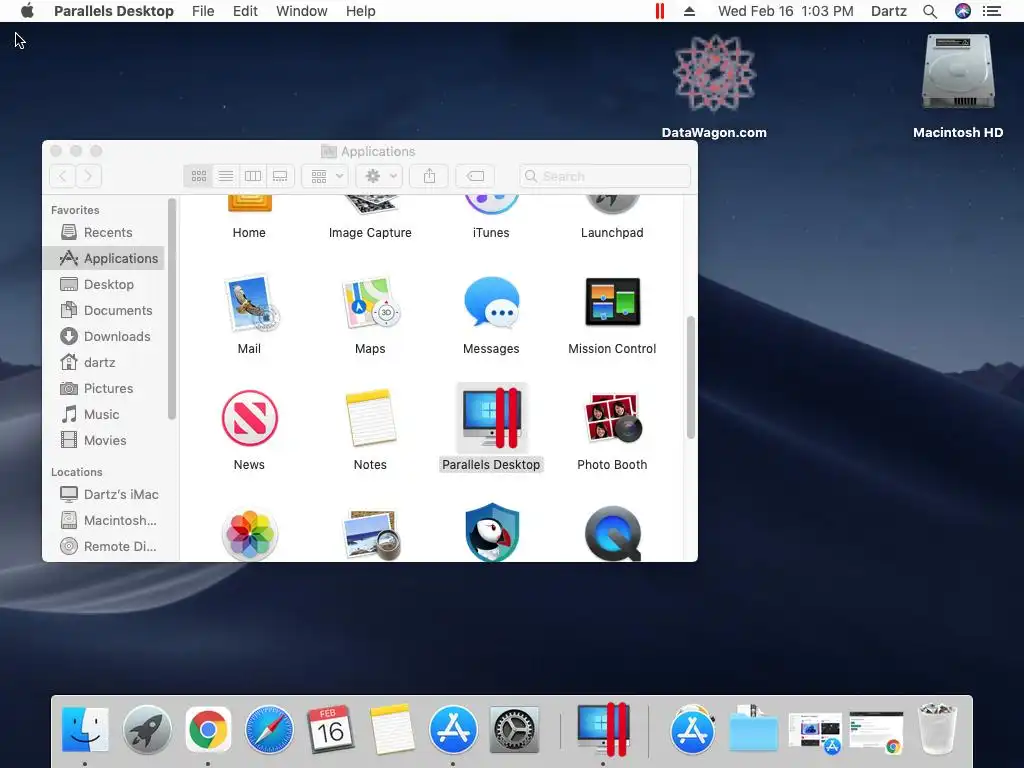Select the Preview app icon
Viewport: 1024px width, 768px height.
coord(371,535)
